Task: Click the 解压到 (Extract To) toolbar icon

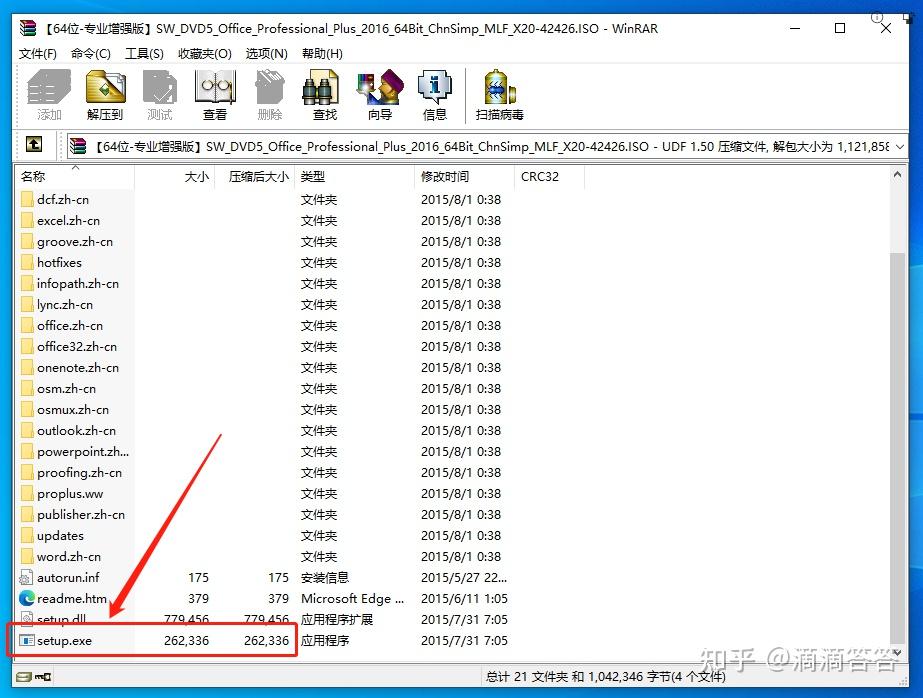Action: pyautogui.click(x=105, y=95)
